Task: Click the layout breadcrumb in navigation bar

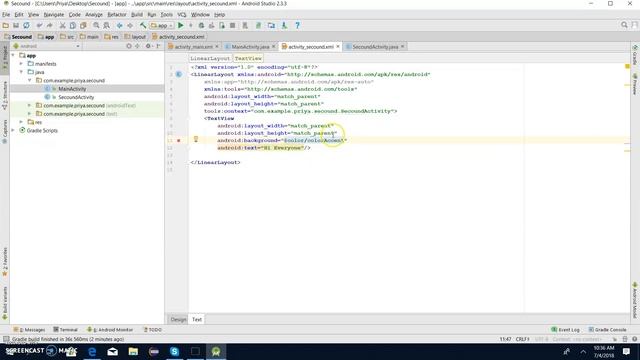Action: point(136,37)
